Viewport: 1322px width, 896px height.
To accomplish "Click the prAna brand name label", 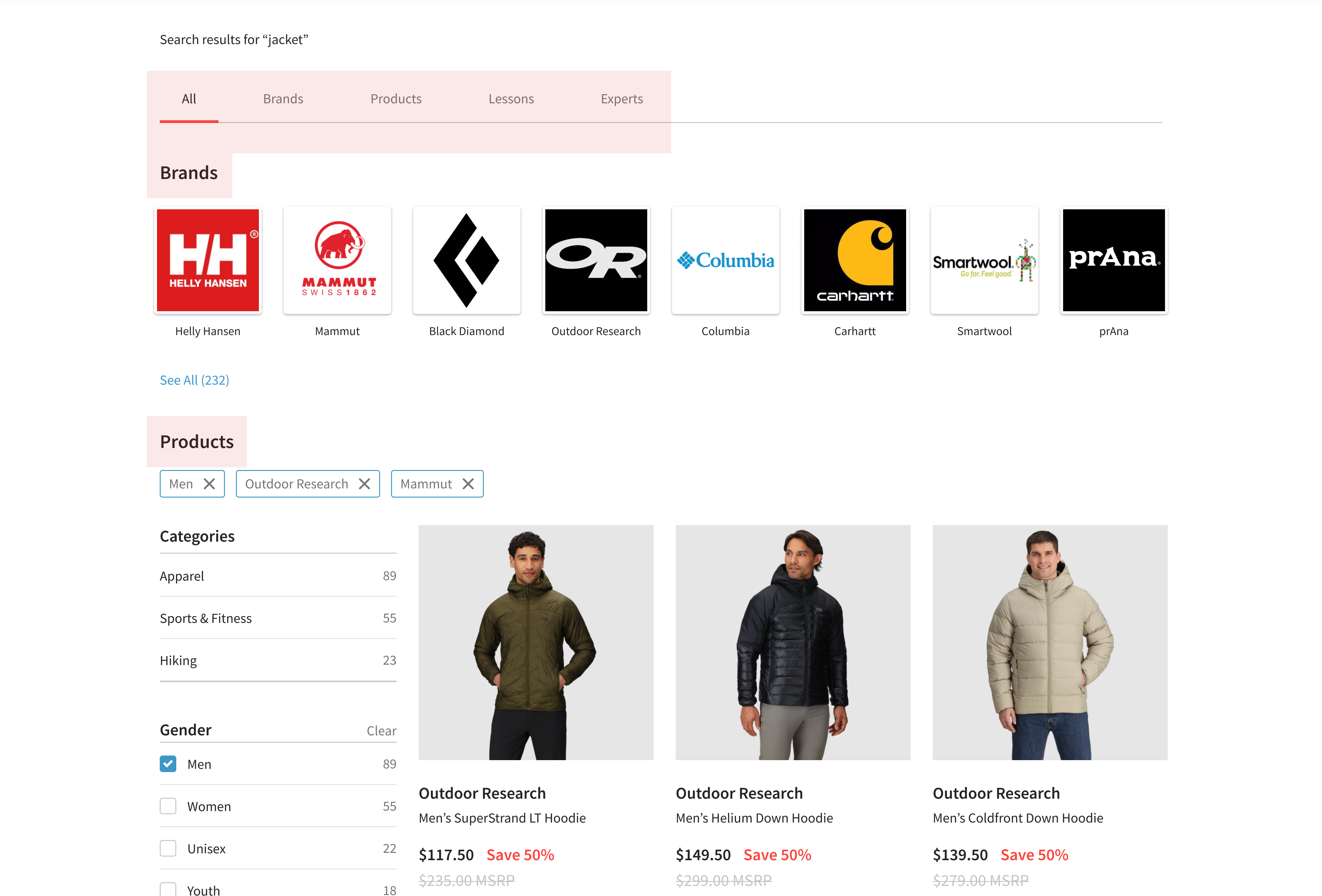I will 1114,331.
